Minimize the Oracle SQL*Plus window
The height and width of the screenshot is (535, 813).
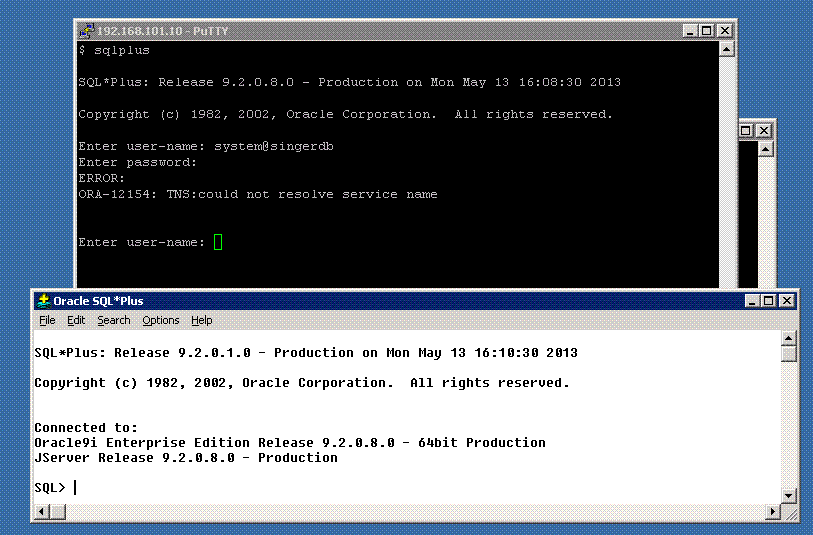752,301
